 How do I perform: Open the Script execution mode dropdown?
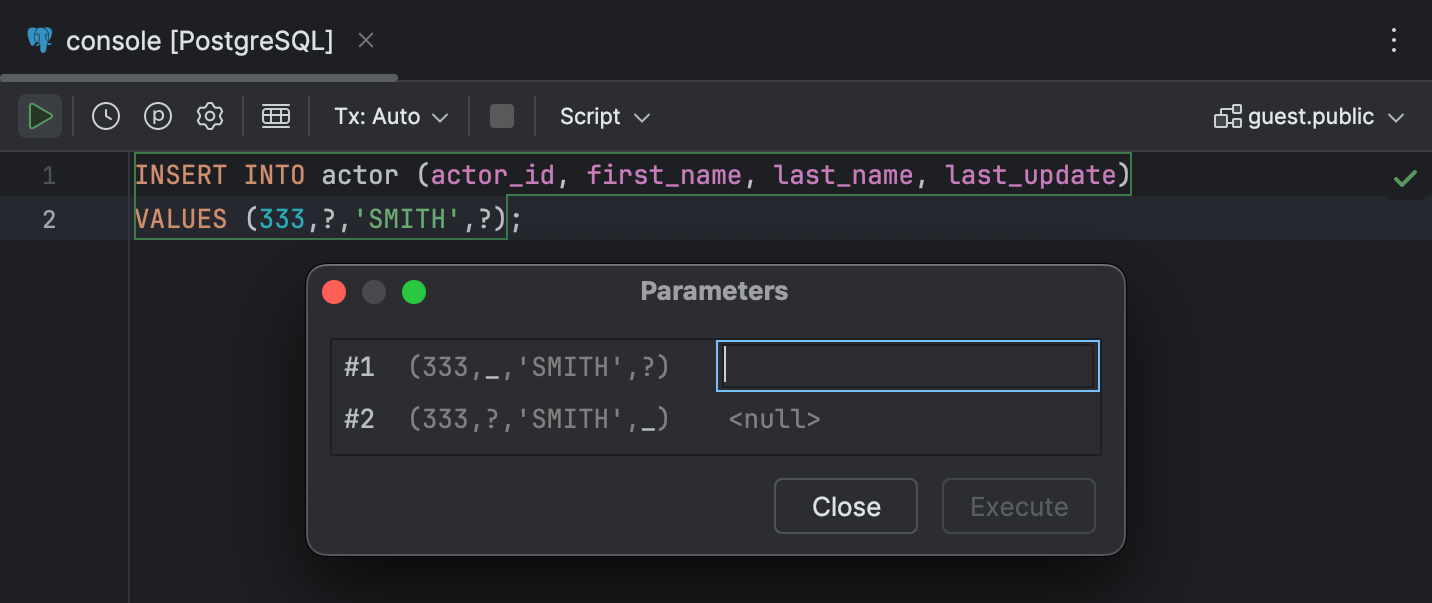click(x=604, y=116)
